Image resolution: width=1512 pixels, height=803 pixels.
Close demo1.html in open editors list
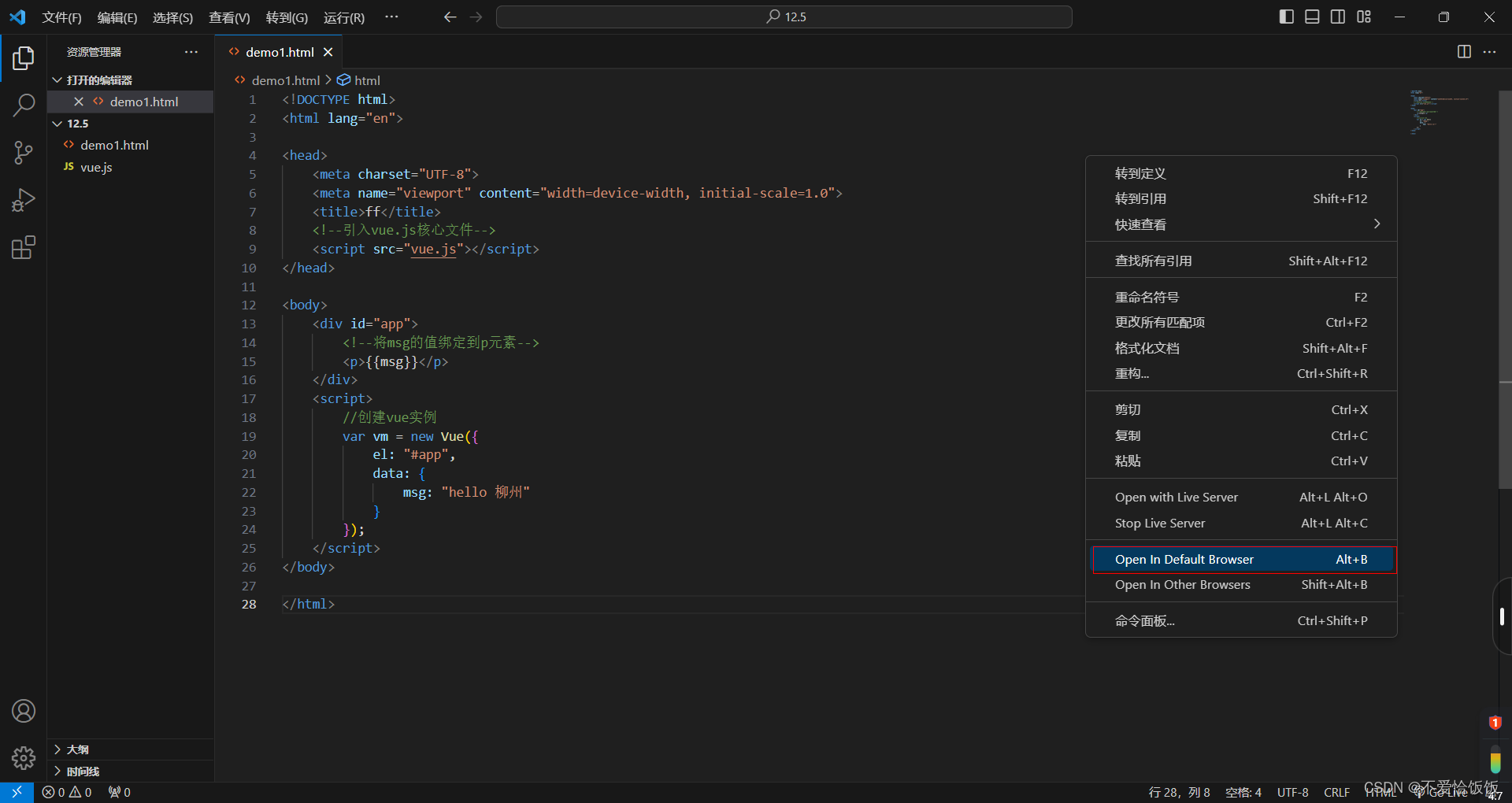coord(79,102)
